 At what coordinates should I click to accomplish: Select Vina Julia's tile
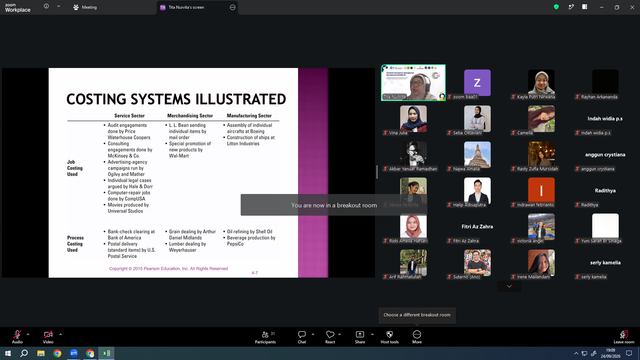413,118
